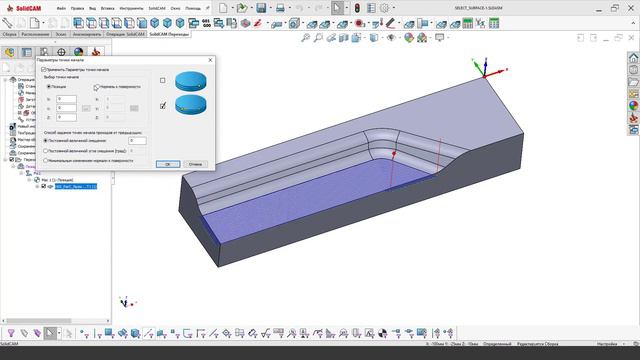Collapse the CommandManager ribbon chevron
The width and height of the screenshot is (640, 360).
[x=632, y=24]
